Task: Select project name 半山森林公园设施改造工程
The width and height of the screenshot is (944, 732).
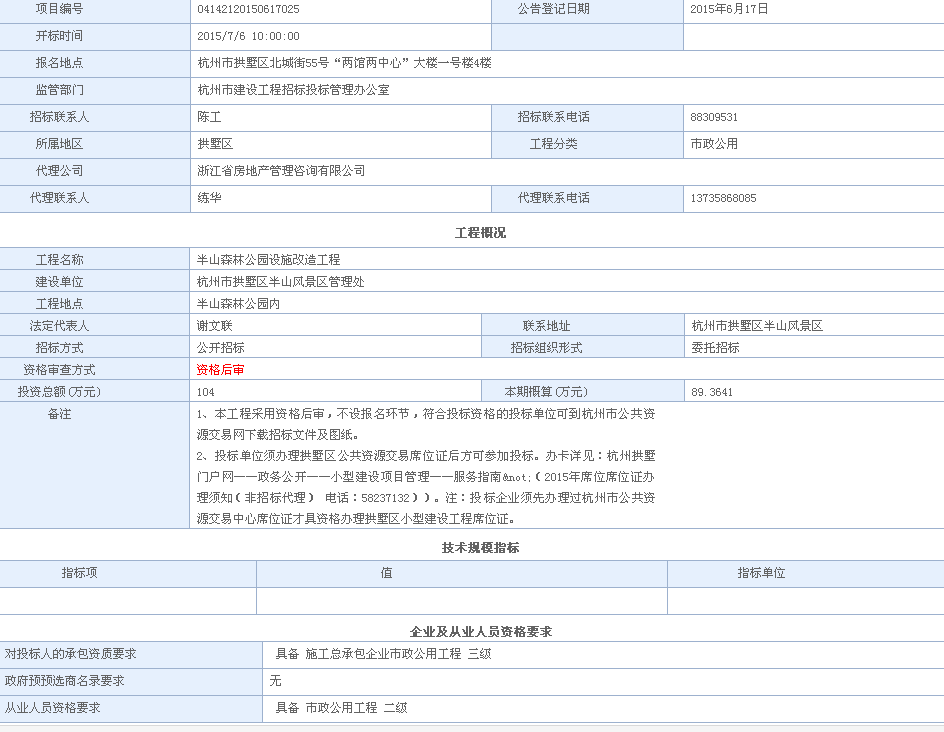Action: pos(268,260)
